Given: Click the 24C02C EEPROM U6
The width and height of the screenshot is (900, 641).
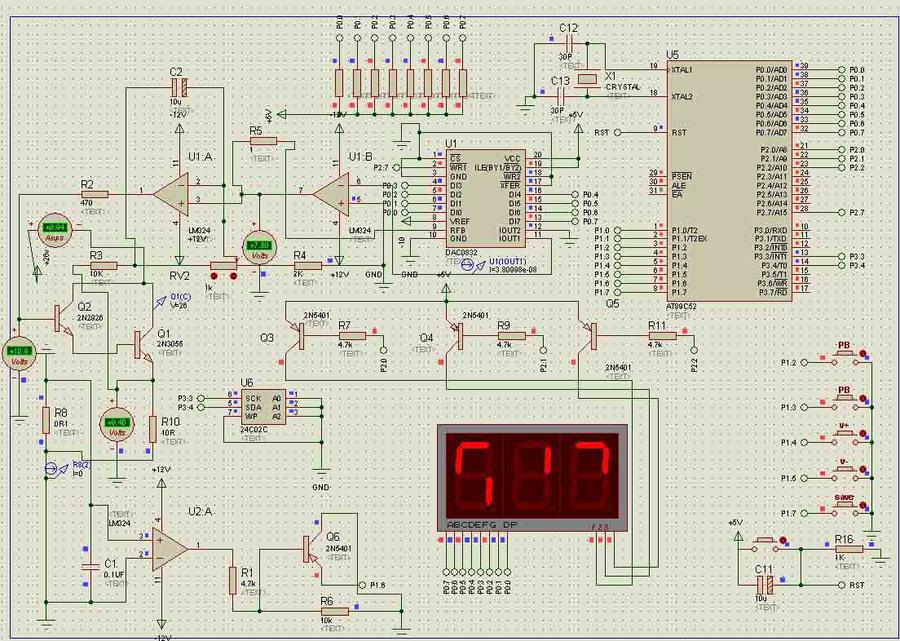Looking at the screenshot, I should pyautogui.click(x=262, y=407).
